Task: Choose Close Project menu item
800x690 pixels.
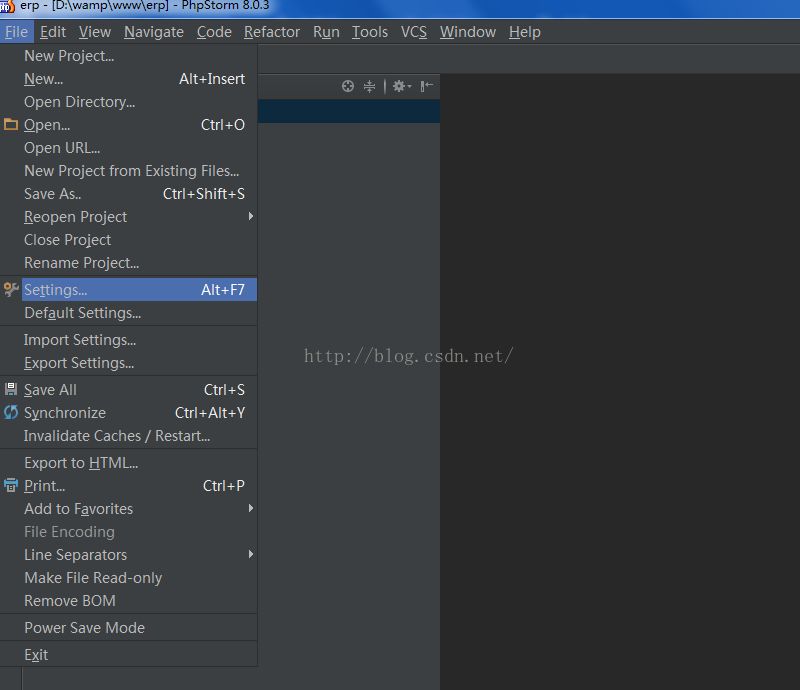Action: coord(129,239)
